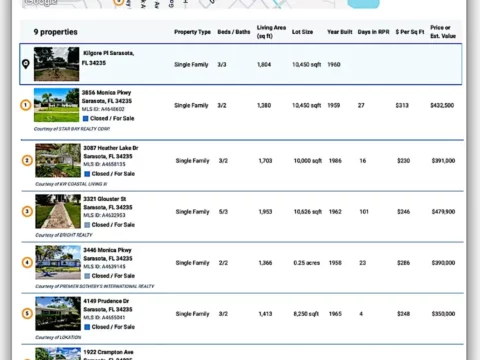The width and height of the screenshot is (480, 360).
Task: Open the 3856 Monica Pkwy photo thumbnail
Action: click(57, 105)
